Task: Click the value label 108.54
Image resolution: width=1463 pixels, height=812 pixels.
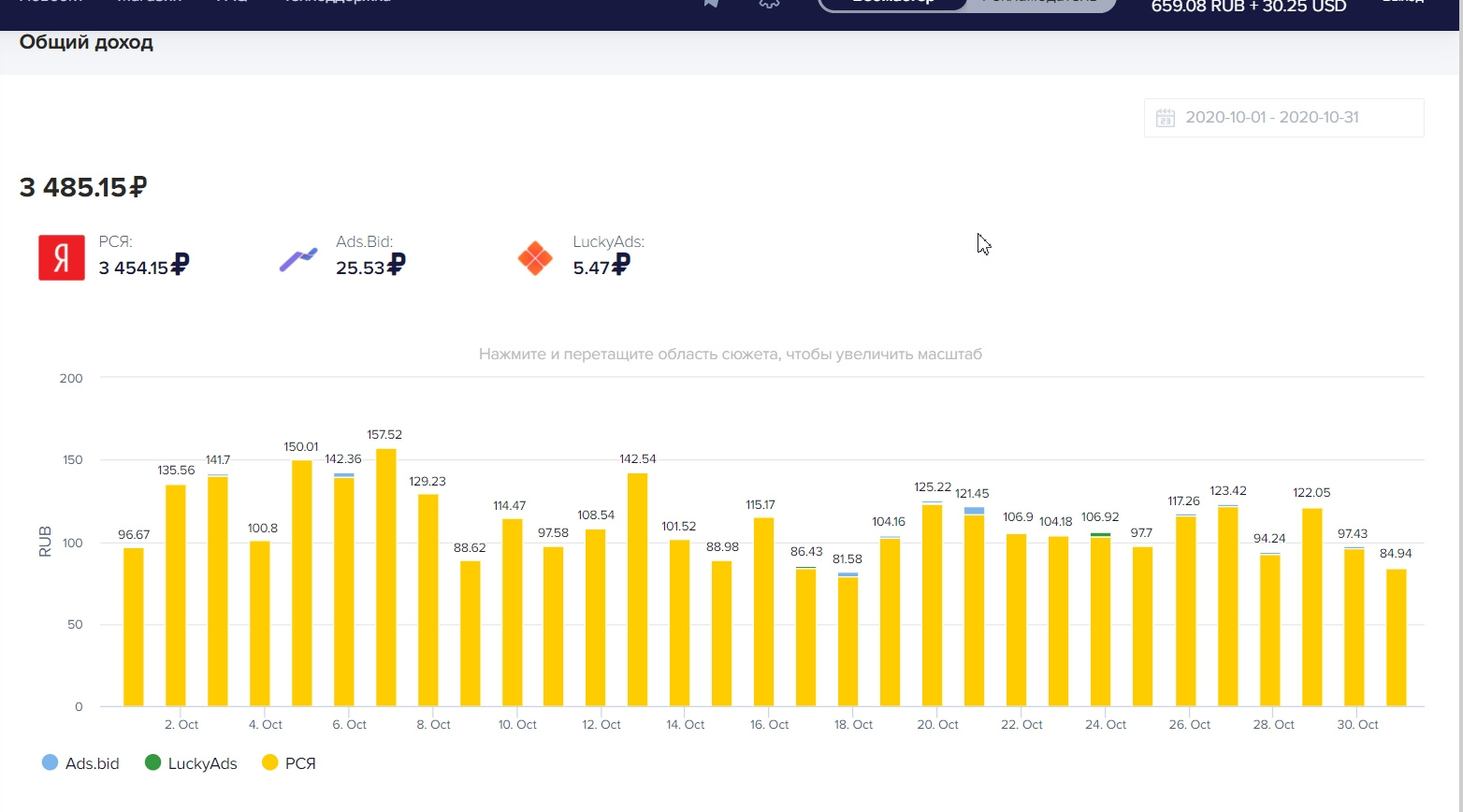Action: (x=596, y=515)
